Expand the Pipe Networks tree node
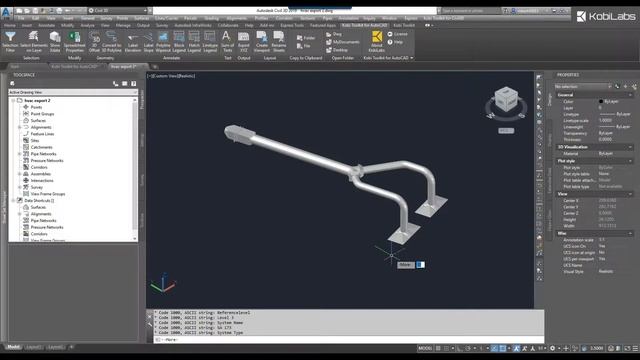Image resolution: width=640 pixels, height=360 pixels. [20, 154]
